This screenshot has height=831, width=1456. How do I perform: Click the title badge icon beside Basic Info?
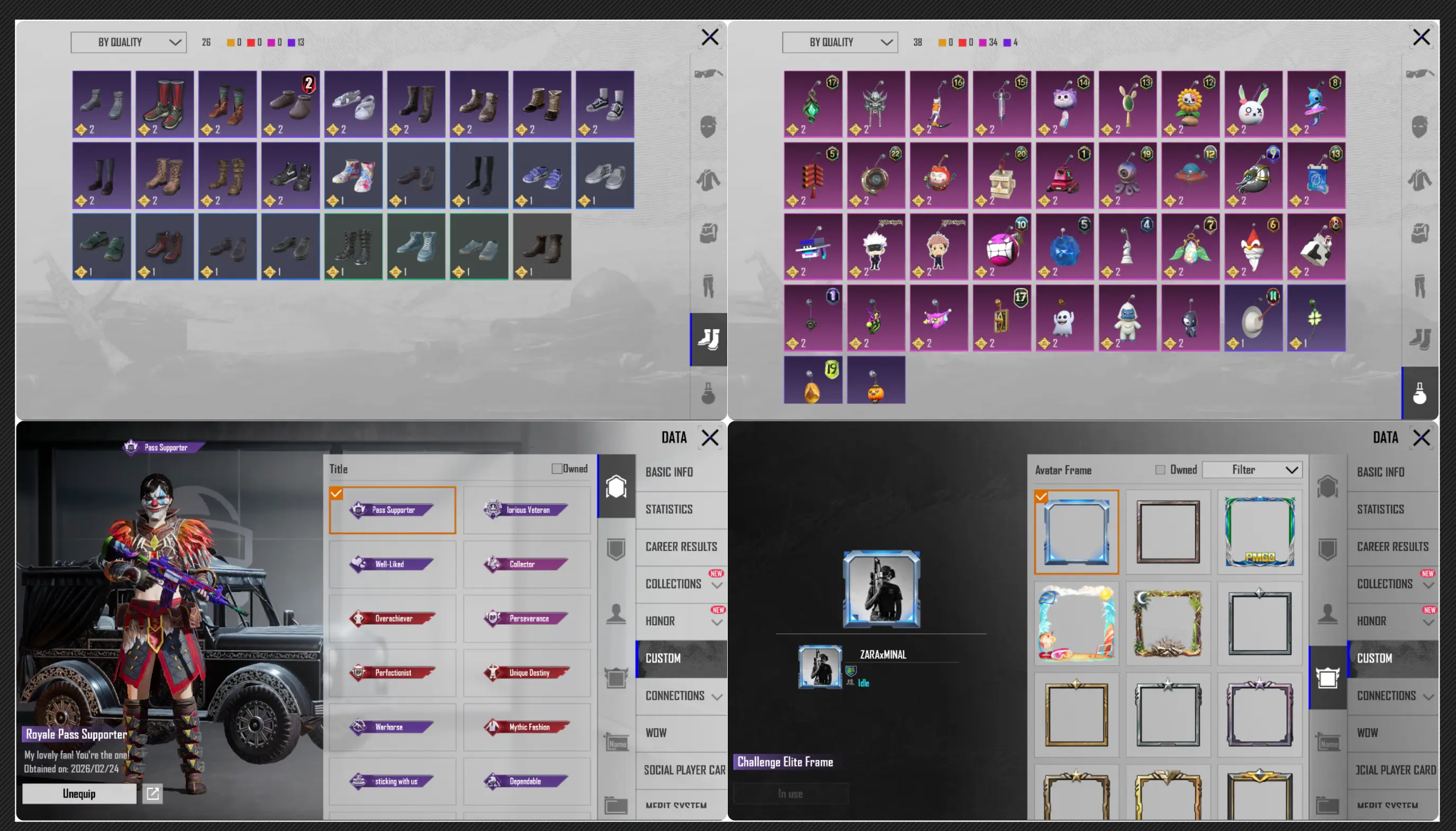pos(616,486)
